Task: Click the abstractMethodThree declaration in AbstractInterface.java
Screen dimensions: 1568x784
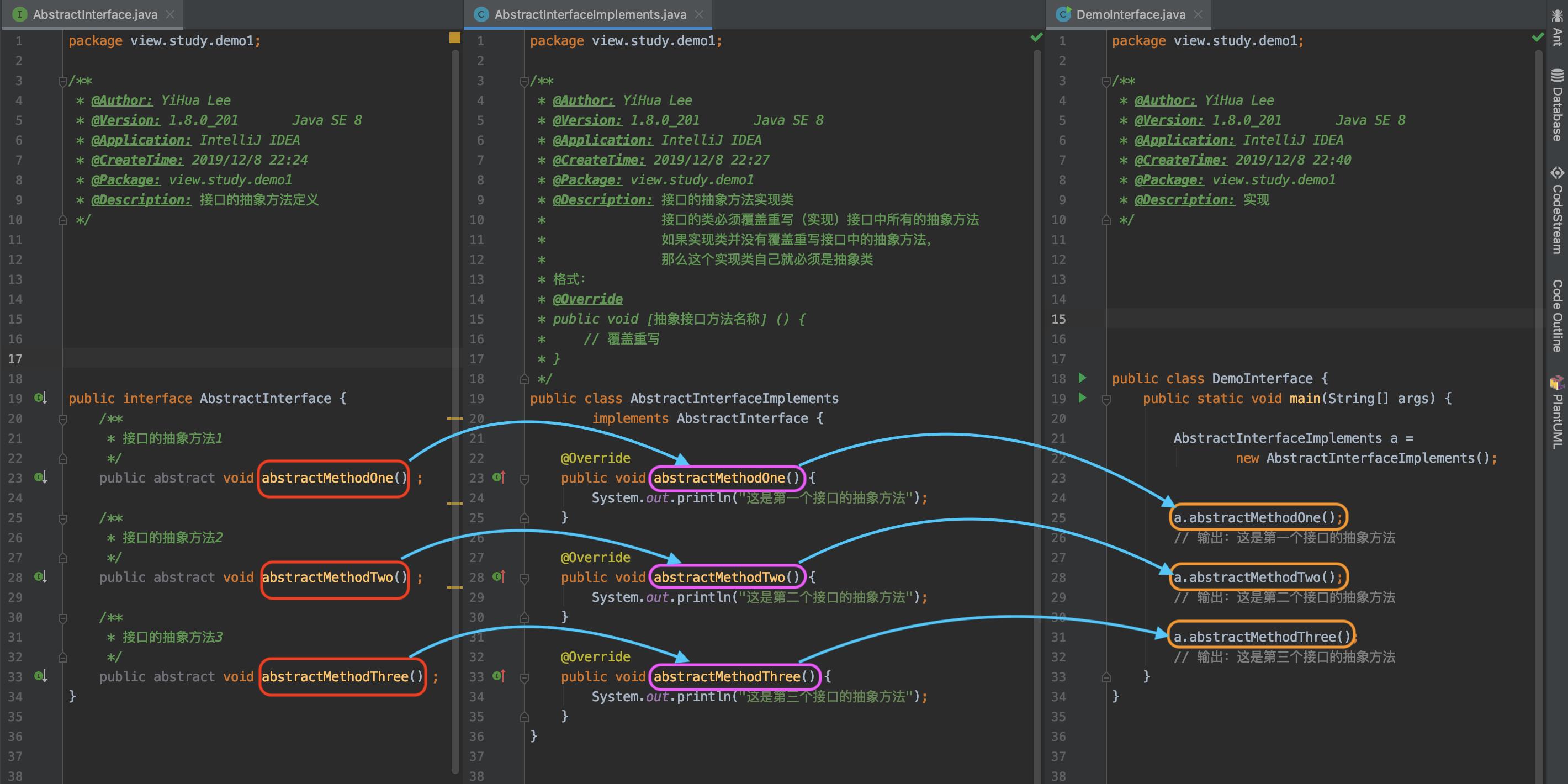Action: coord(342,676)
